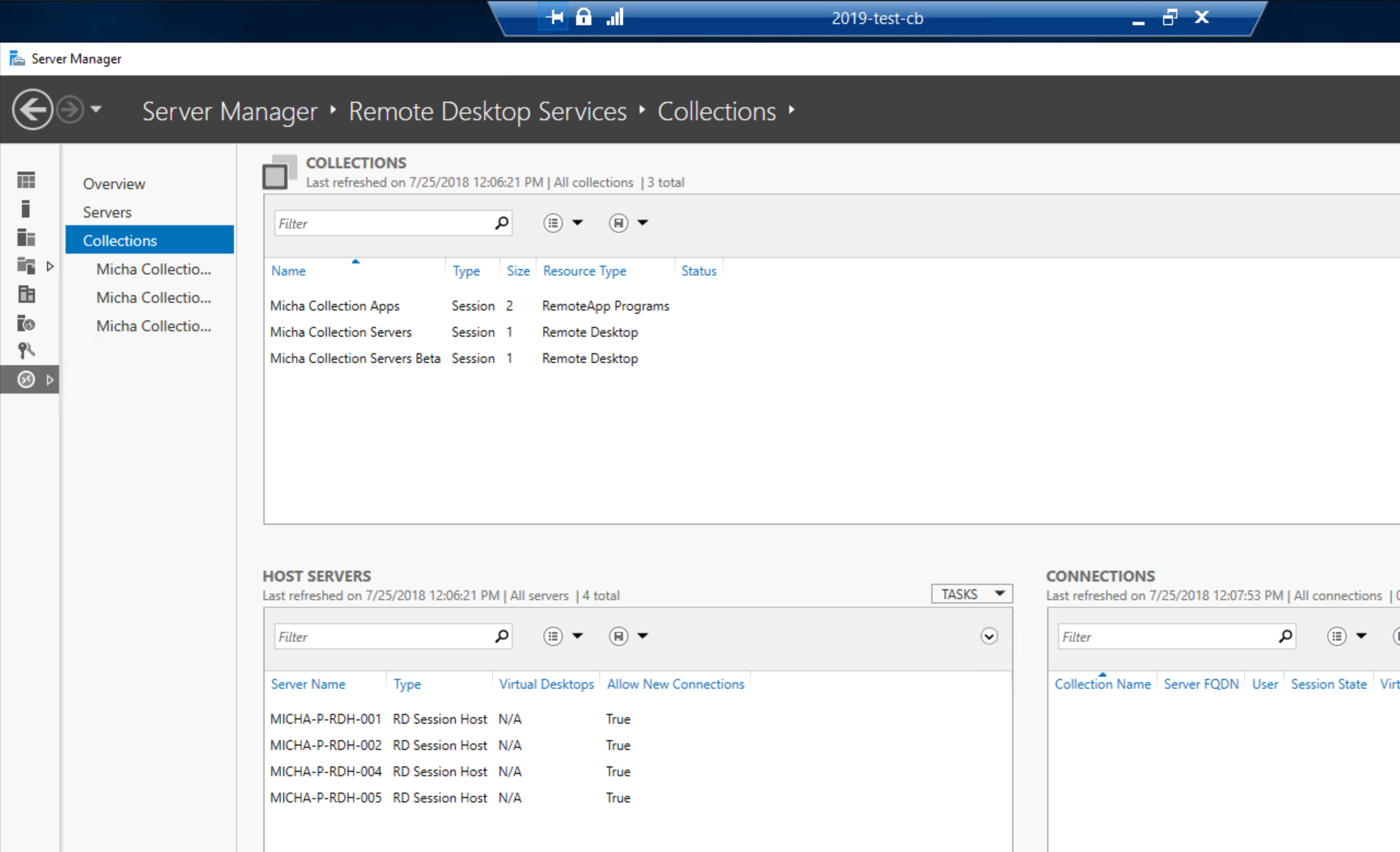Open the Host Servers TASKS dropdown

pyautogui.click(x=971, y=594)
